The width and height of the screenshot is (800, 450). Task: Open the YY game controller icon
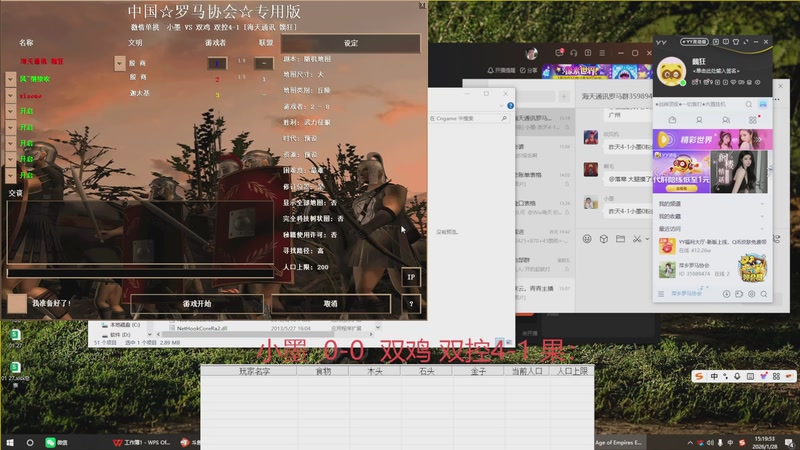pos(763,105)
